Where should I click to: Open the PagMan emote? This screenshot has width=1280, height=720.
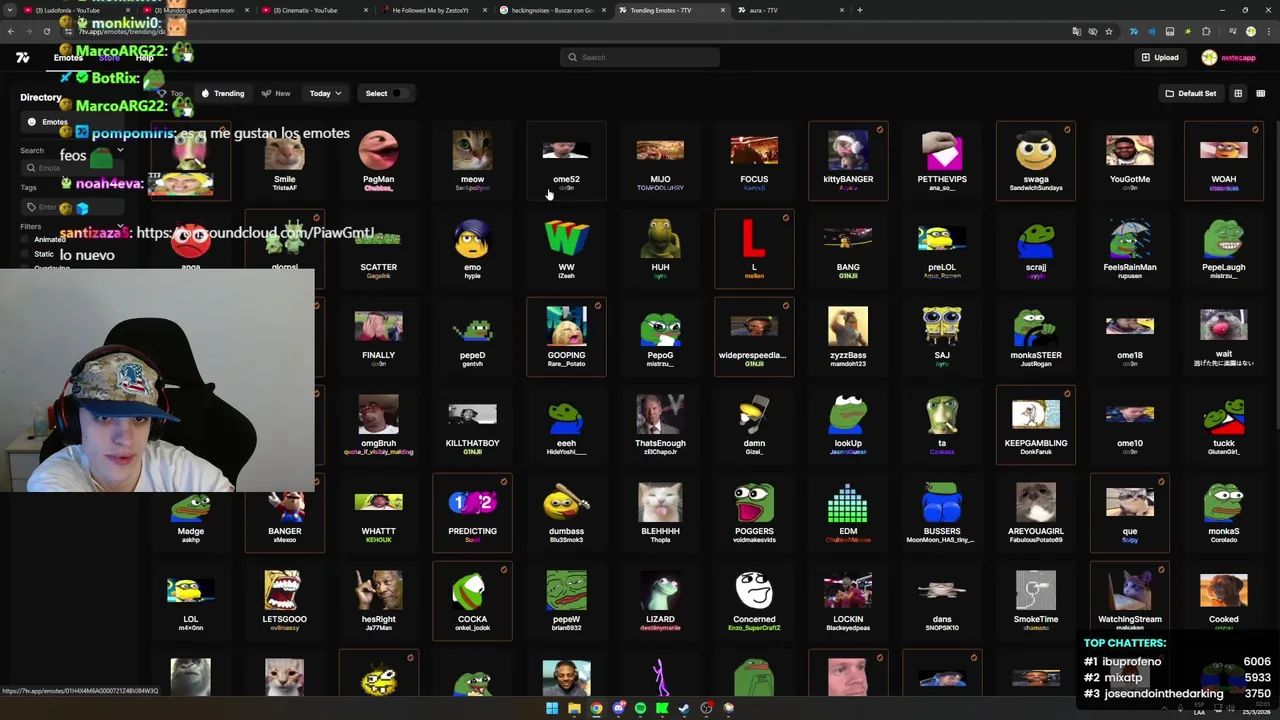point(378,161)
